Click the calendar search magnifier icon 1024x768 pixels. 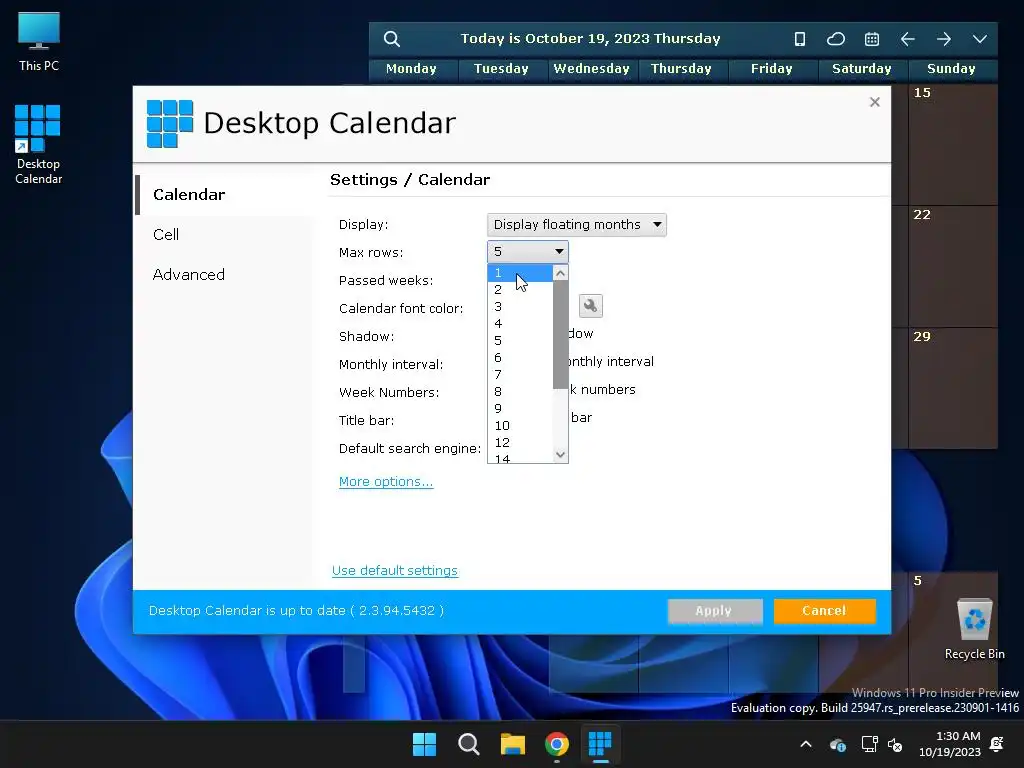pyautogui.click(x=391, y=39)
